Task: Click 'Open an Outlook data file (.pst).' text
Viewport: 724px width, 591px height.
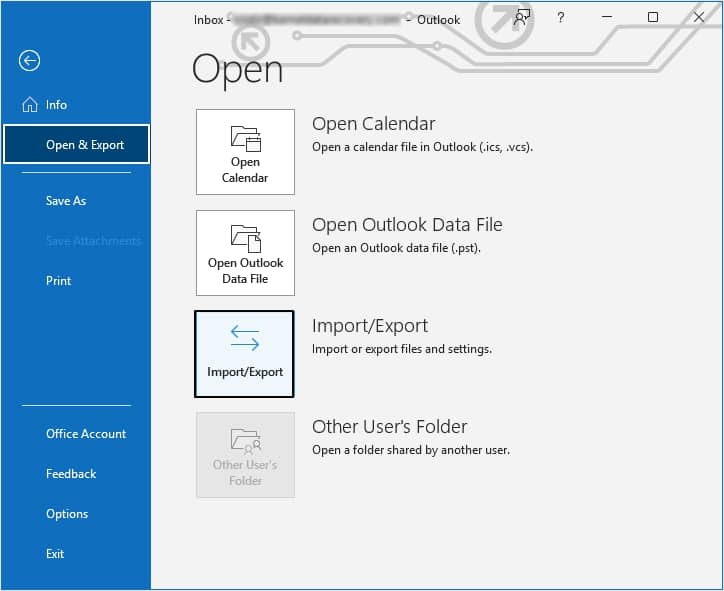Action: coord(396,248)
